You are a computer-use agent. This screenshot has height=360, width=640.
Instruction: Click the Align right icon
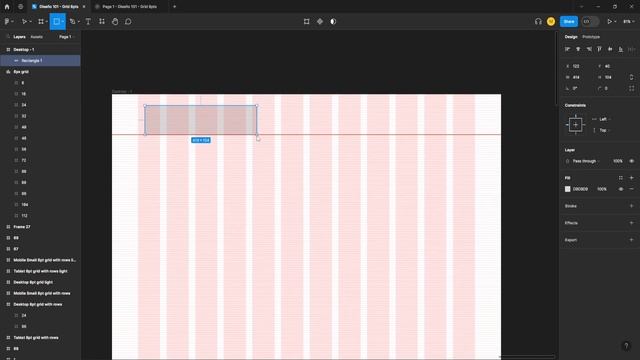coord(589,49)
